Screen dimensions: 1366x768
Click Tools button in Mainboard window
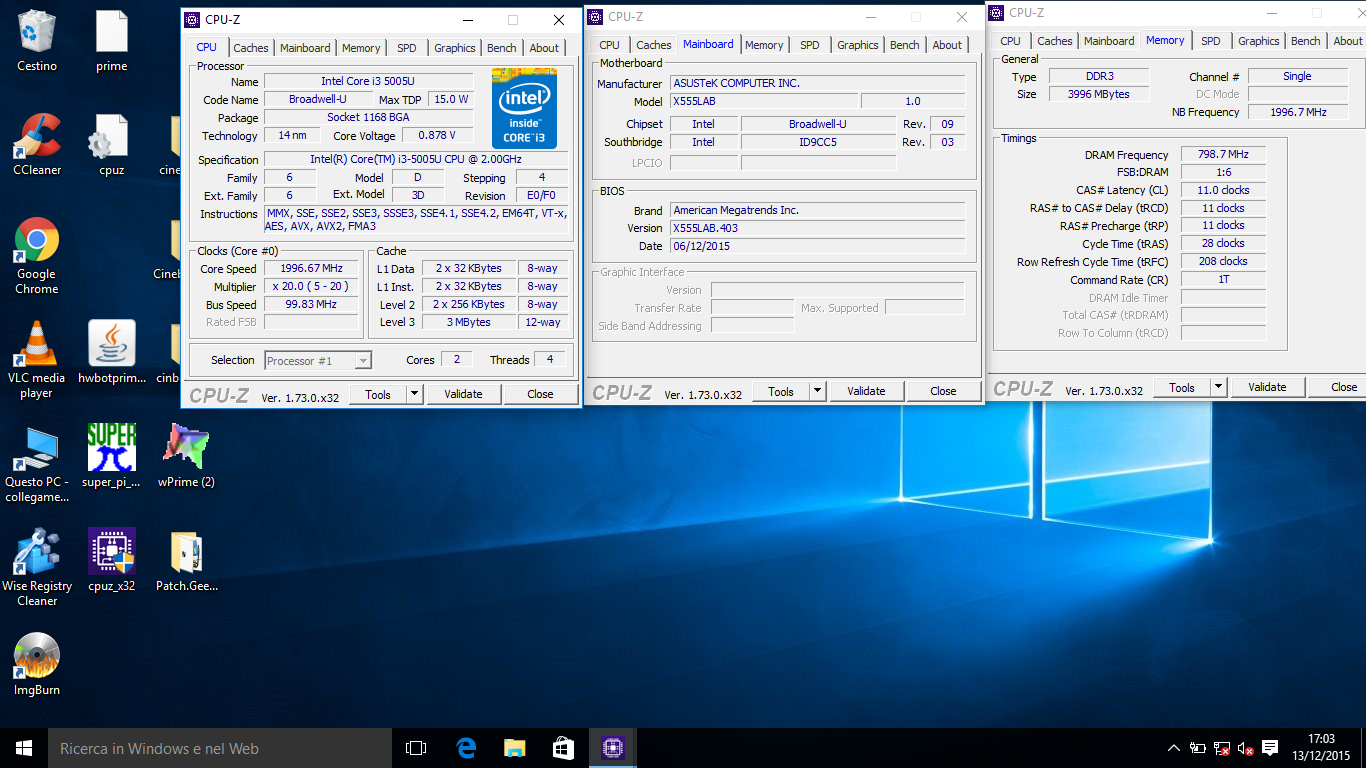[x=781, y=391]
